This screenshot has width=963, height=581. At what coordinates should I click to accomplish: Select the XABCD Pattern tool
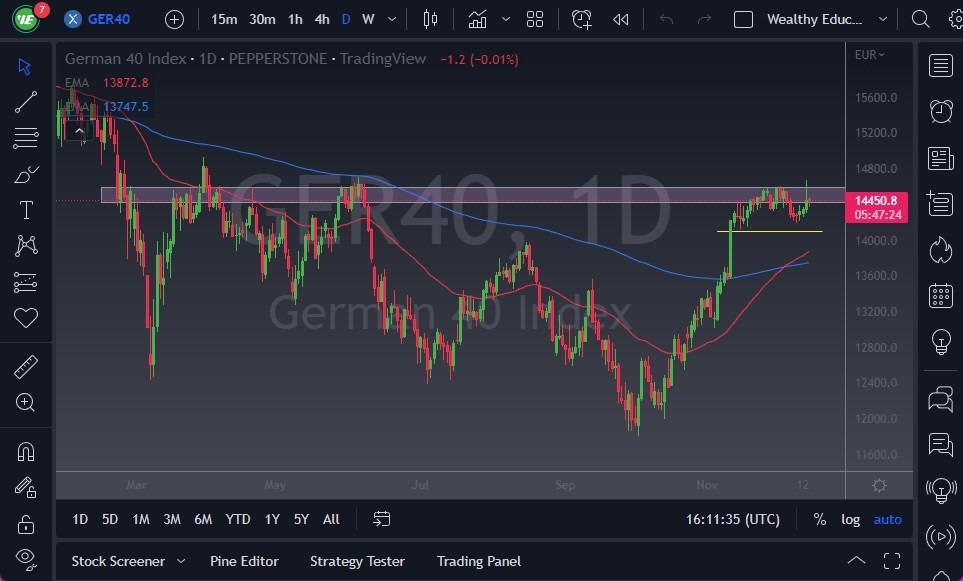[26, 246]
